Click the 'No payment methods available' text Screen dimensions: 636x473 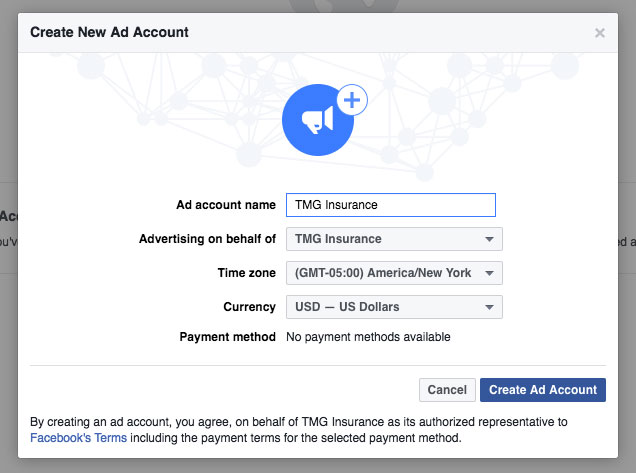[x=368, y=337]
